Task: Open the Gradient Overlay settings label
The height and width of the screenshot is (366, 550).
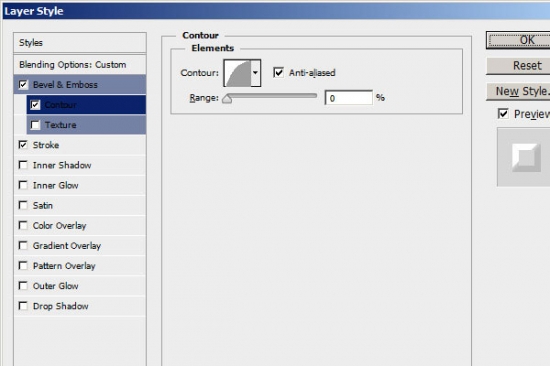Action: (x=67, y=246)
